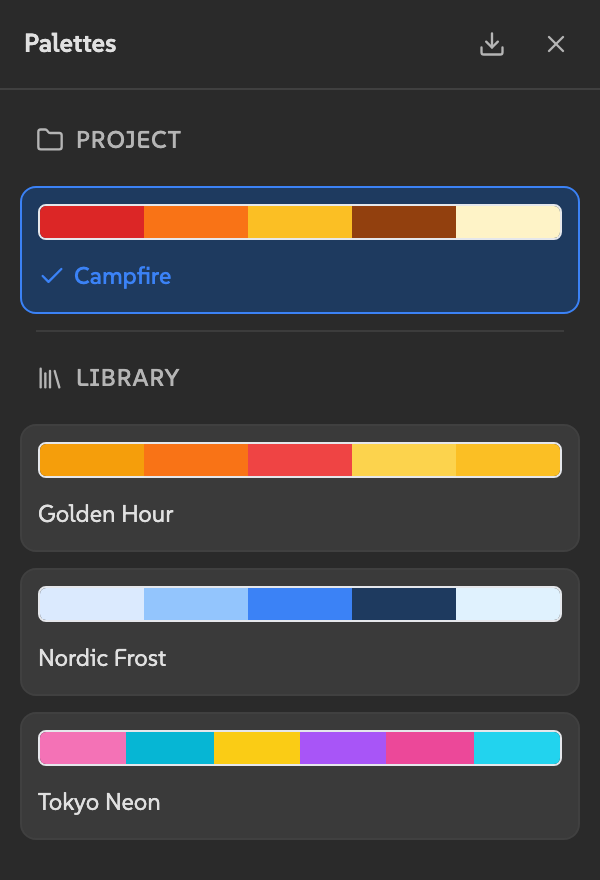Select the Tokyo Neon palette

pyautogui.click(x=300, y=774)
